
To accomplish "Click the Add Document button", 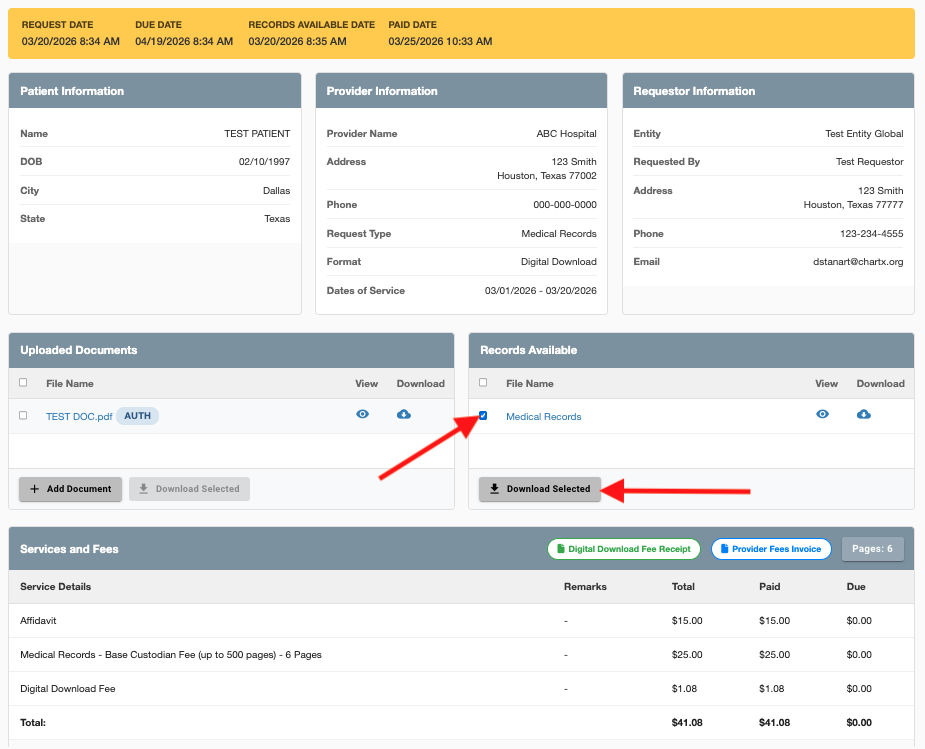I will [x=70, y=489].
